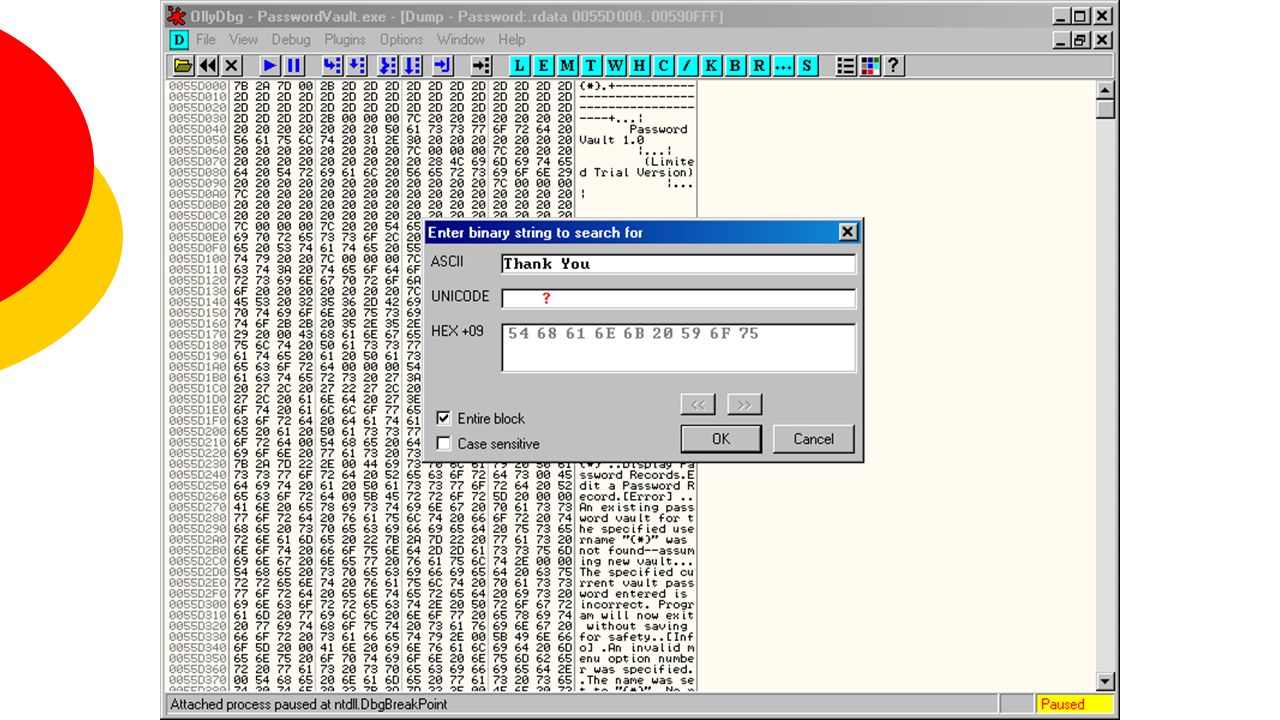1280x720 pixels.
Task: Open Windows list with W button
Action: coord(615,65)
